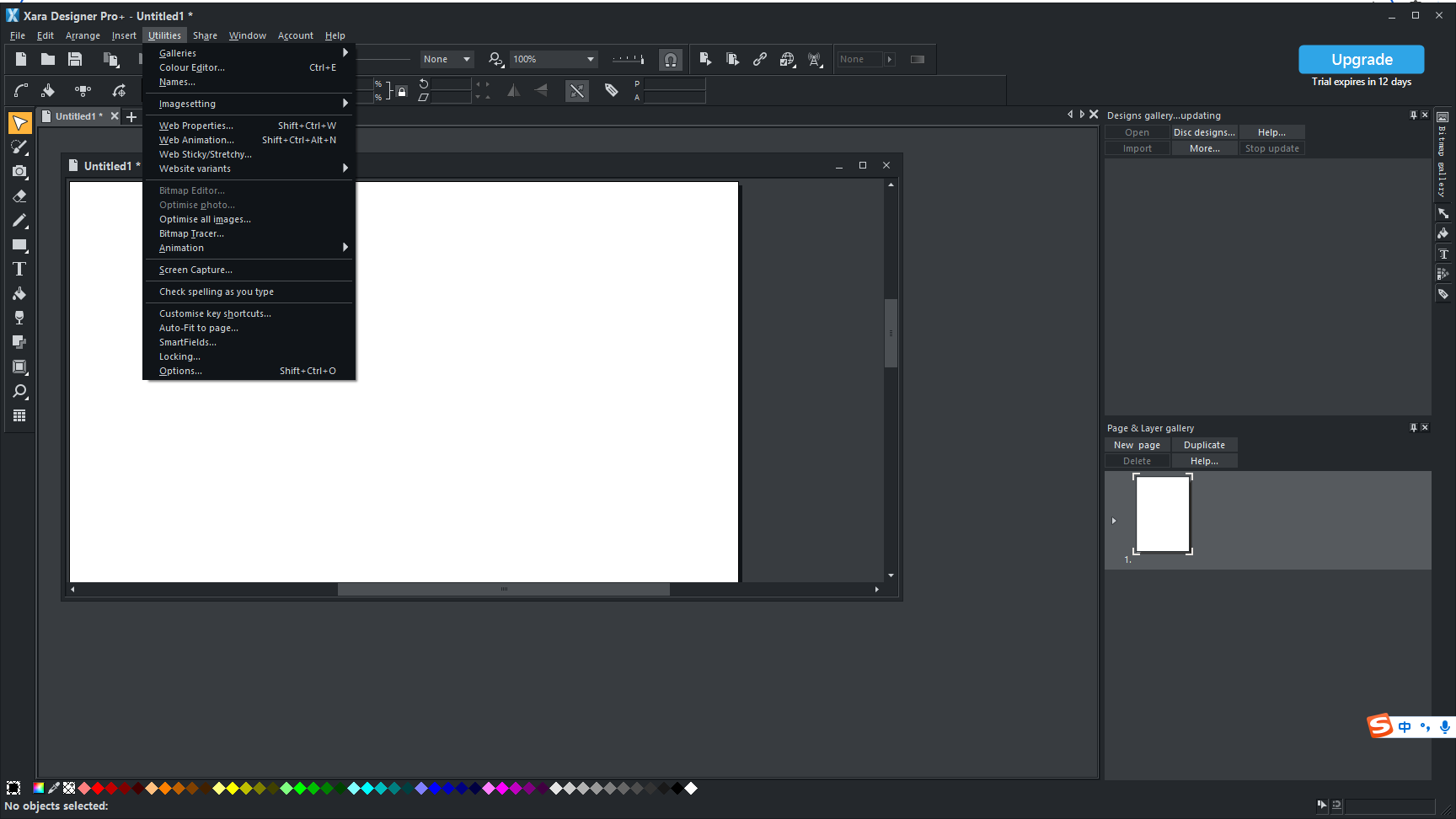
Task: Click the Upgrade button
Action: [x=1361, y=60]
